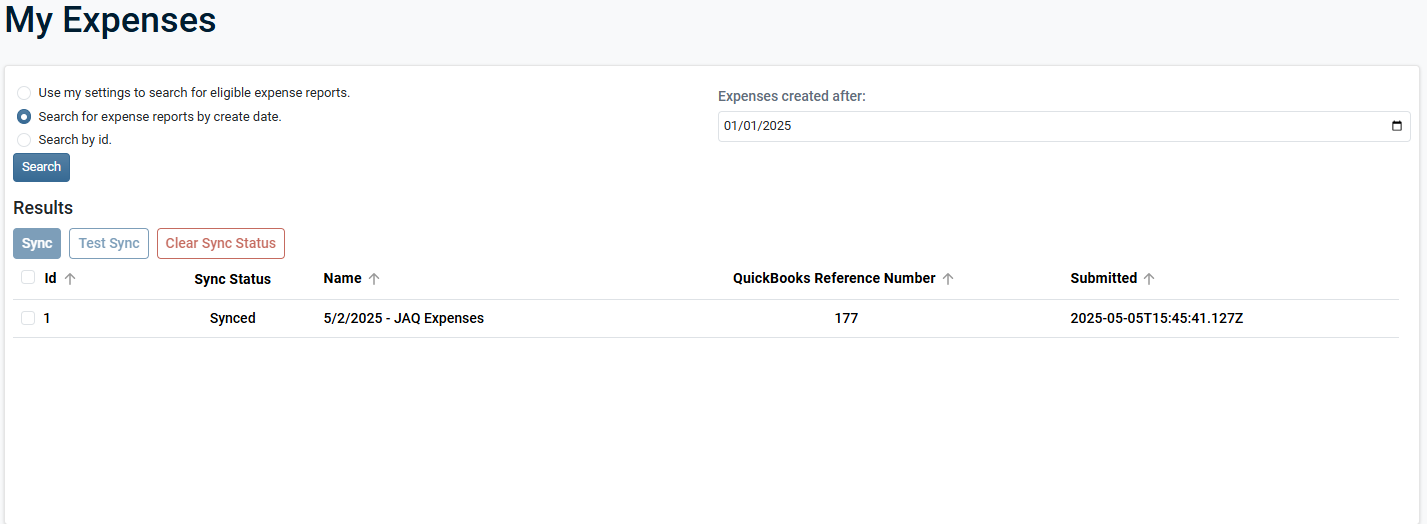Click the sort arrow next to Name

point(374,279)
